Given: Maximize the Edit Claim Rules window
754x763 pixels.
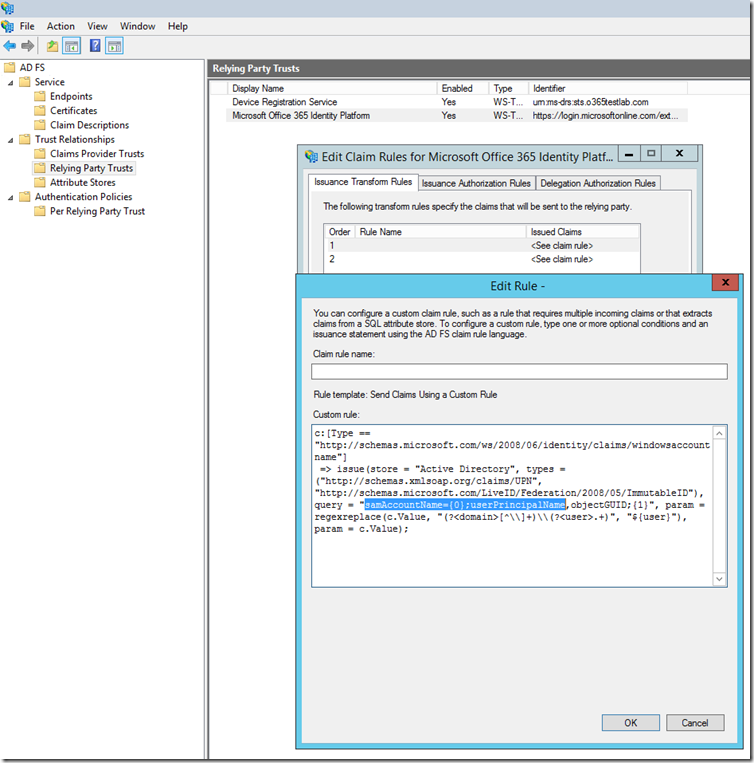Looking at the screenshot, I should [x=651, y=154].
